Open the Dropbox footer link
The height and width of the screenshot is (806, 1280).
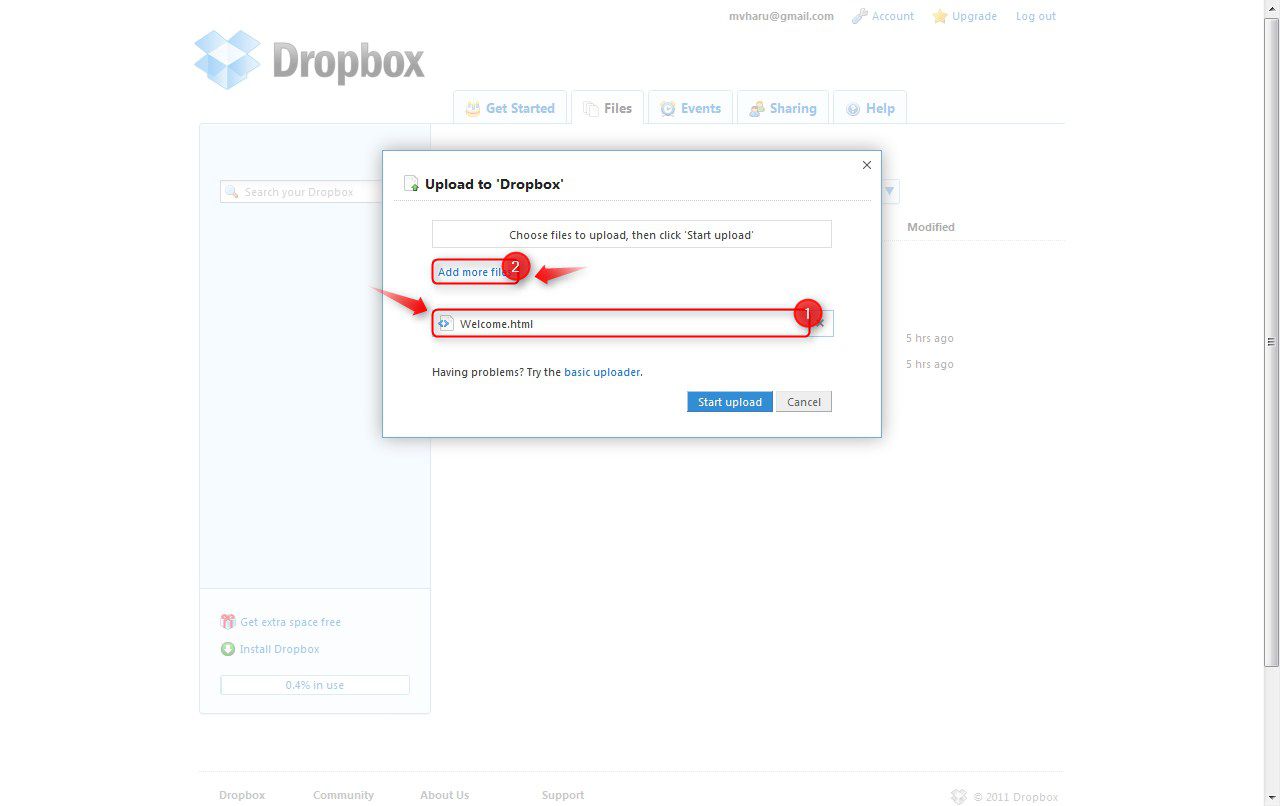[x=242, y=795]
